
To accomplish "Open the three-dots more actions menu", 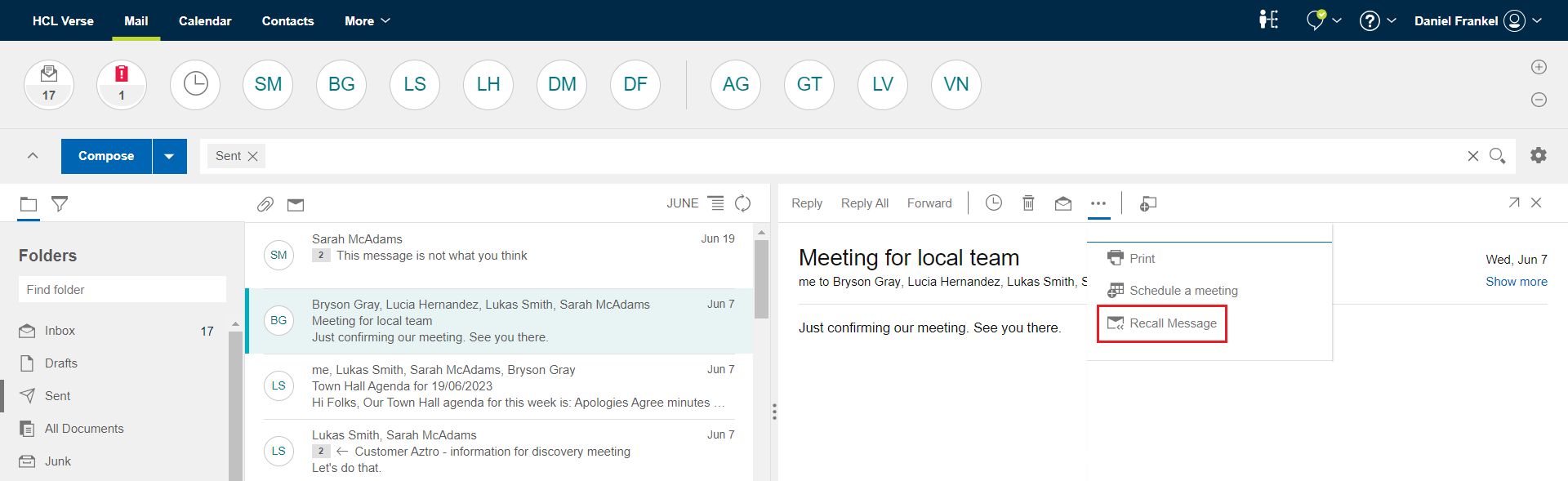I will (x=1098, y=203).
